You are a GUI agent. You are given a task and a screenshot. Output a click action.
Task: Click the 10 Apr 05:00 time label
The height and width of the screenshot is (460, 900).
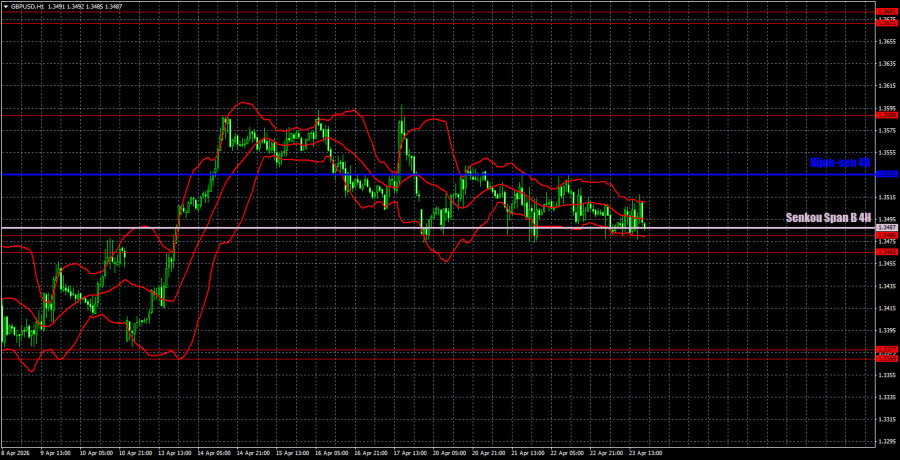94,453
